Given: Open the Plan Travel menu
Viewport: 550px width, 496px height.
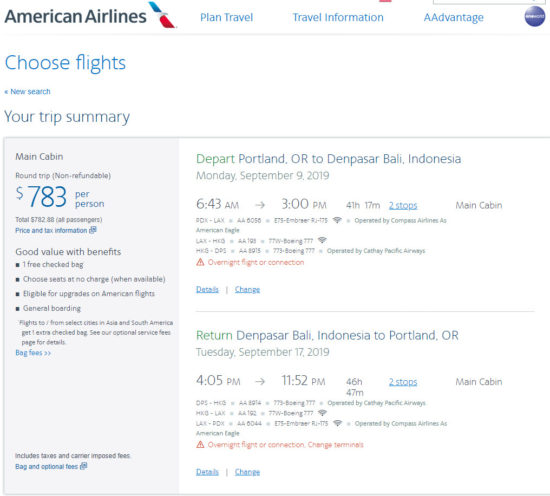Looking at the screenshot, I should pos(226,17).
